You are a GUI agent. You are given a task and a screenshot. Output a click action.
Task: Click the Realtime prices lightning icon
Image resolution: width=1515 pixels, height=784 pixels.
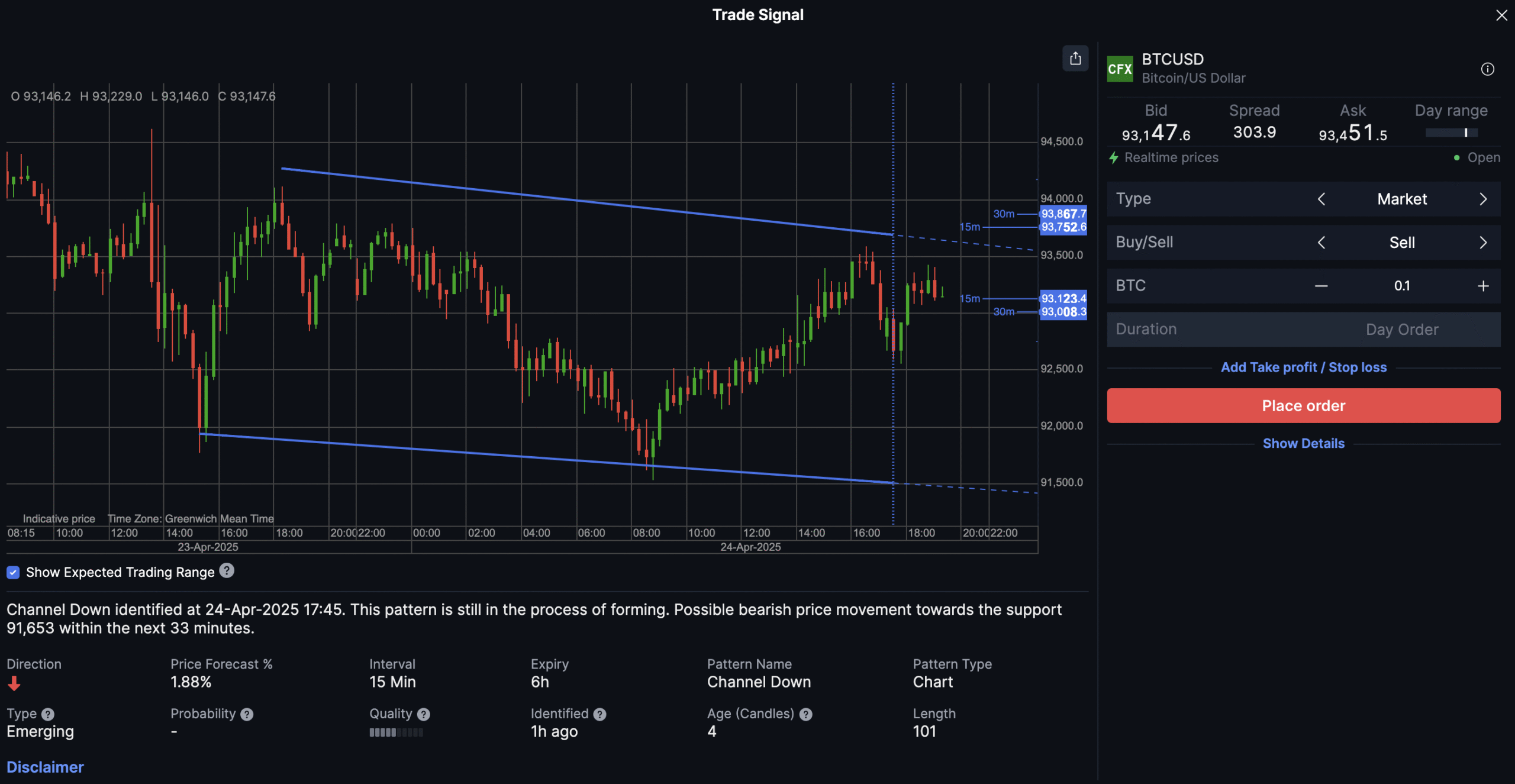click(x=1113, y=157)
